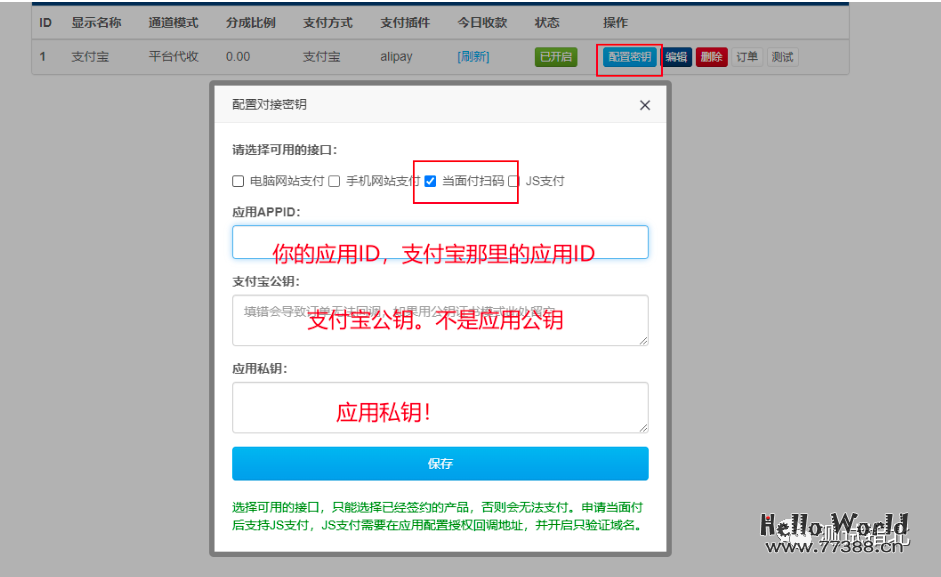Click the 显示名称 column header
The width and height of the screenshot is (941, 577).
(x=96, y=23)
